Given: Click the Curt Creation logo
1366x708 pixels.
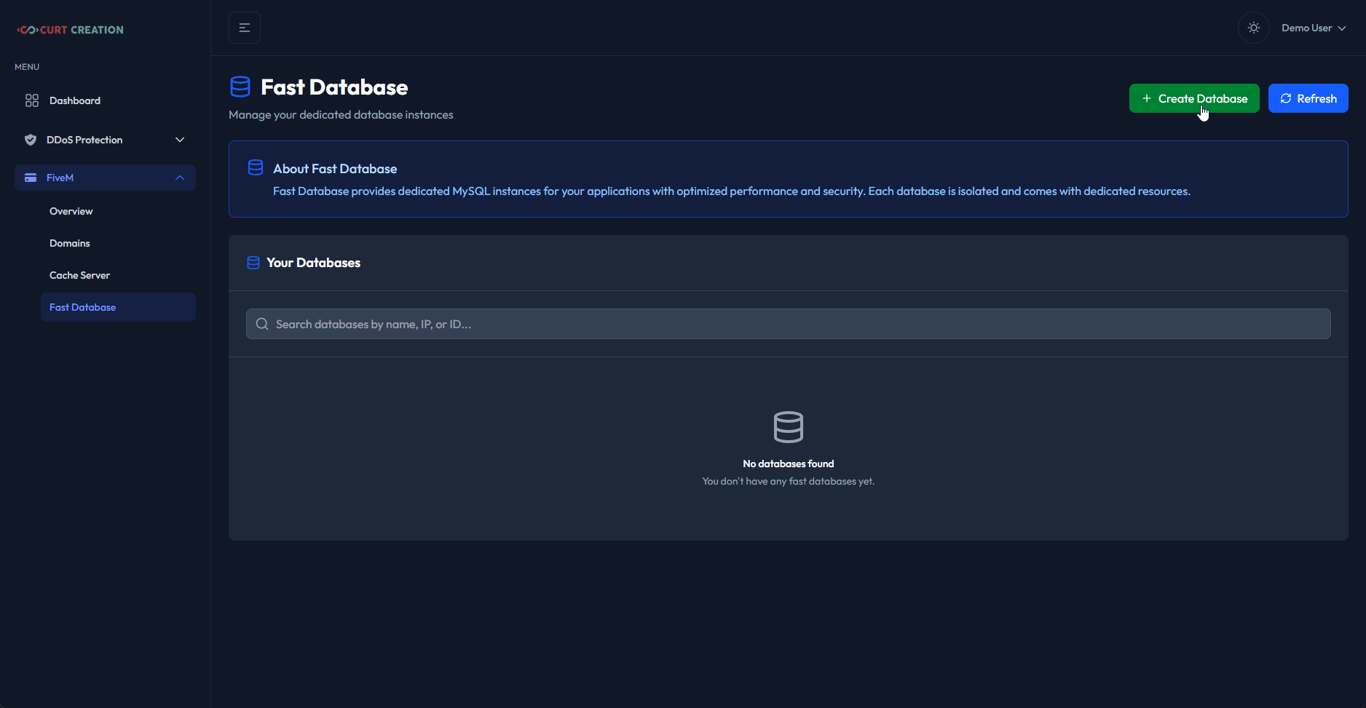Looking at the screenshot, I should (70, 30).
